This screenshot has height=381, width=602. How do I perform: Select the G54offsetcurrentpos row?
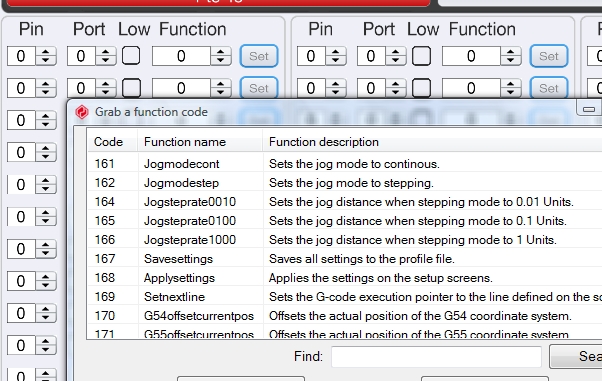click(345, 316)
